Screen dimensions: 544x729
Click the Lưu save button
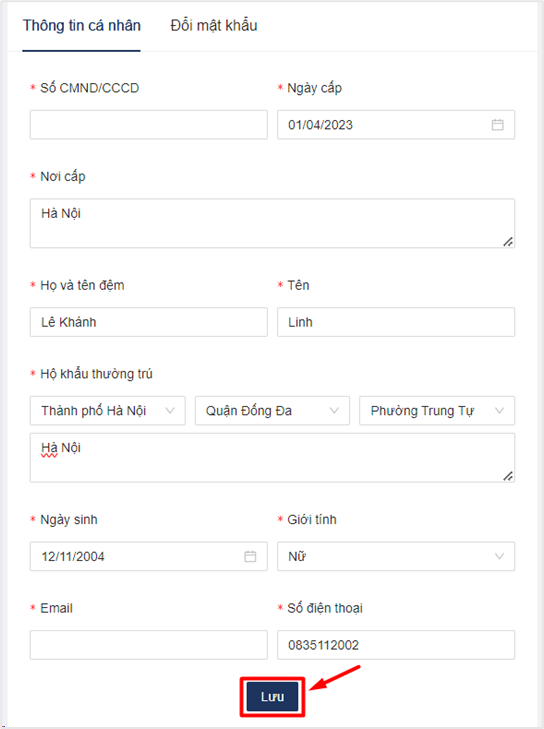(x=272, y=696)
